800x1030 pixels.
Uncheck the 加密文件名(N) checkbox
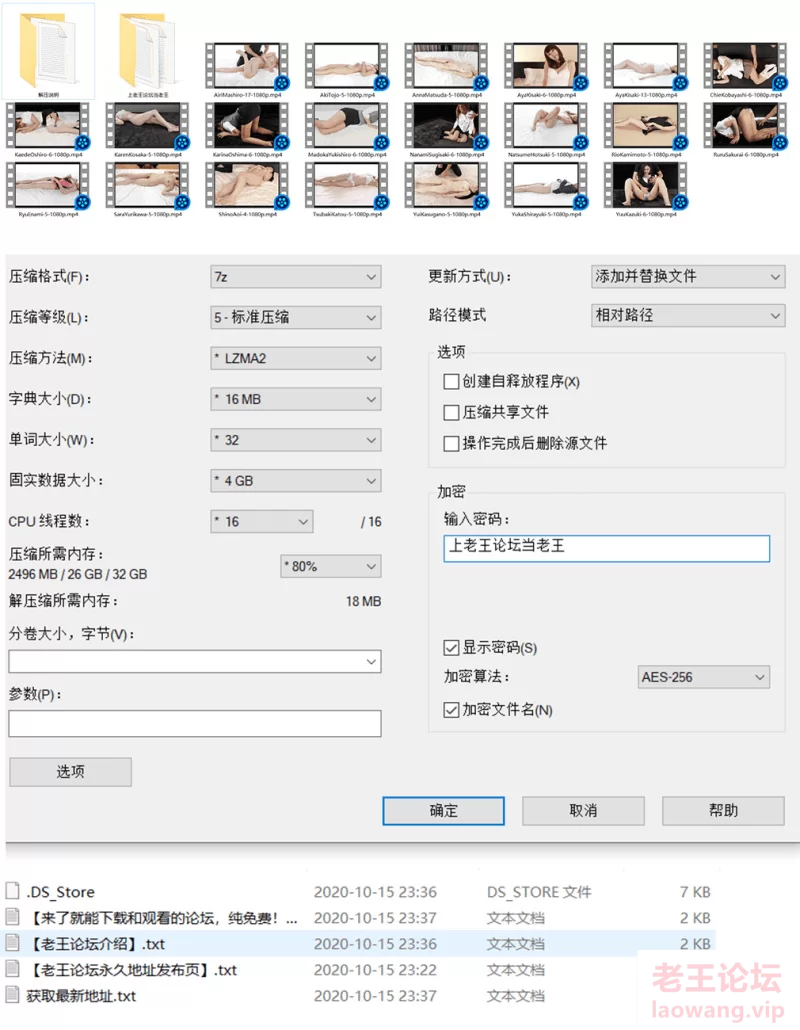pos(451,710)
